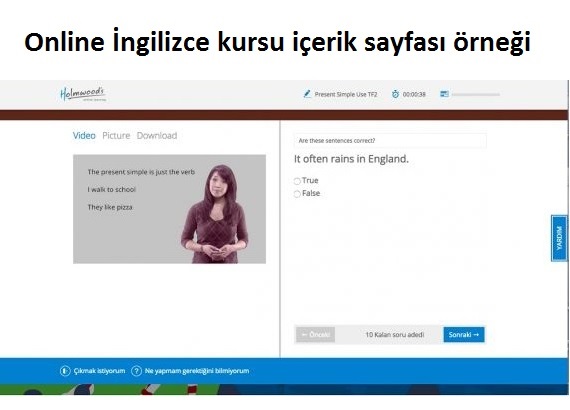Click the Önceki previous button
This screenshot has width=570, height=410.
[x=316, y=334]
